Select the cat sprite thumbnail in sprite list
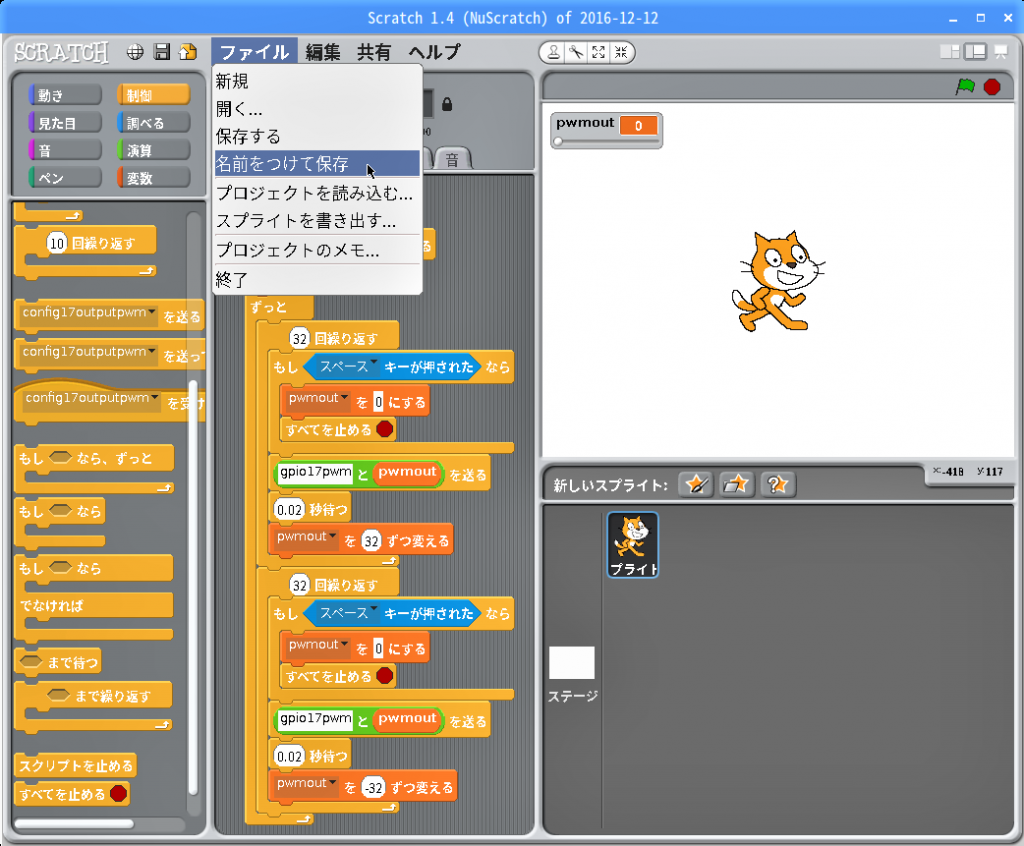This screenshot has height=846, width=1024. tap(633, 545)
